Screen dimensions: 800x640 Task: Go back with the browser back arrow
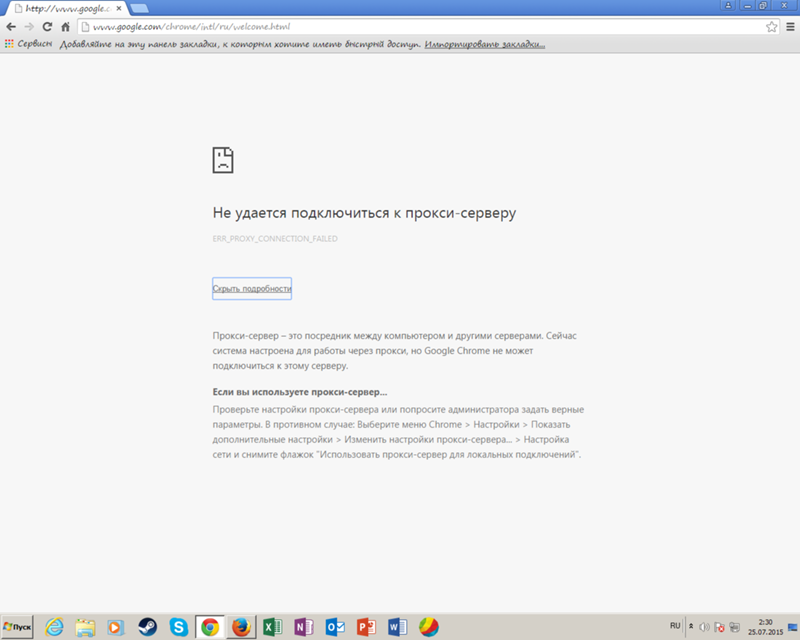pyautogui.click(x=11, y=27)
